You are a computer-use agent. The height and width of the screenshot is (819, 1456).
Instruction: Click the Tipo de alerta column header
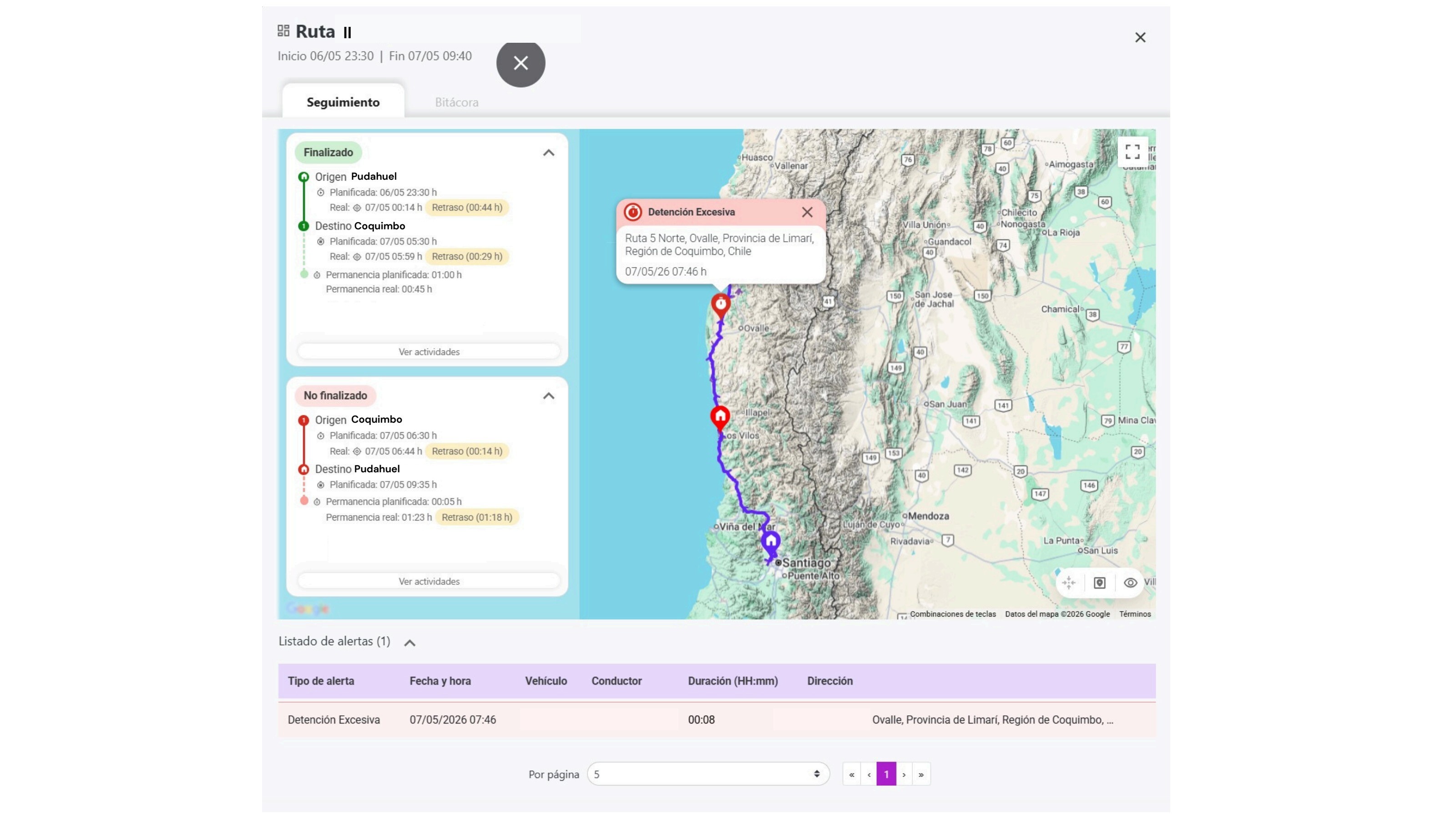coord(320,681)
